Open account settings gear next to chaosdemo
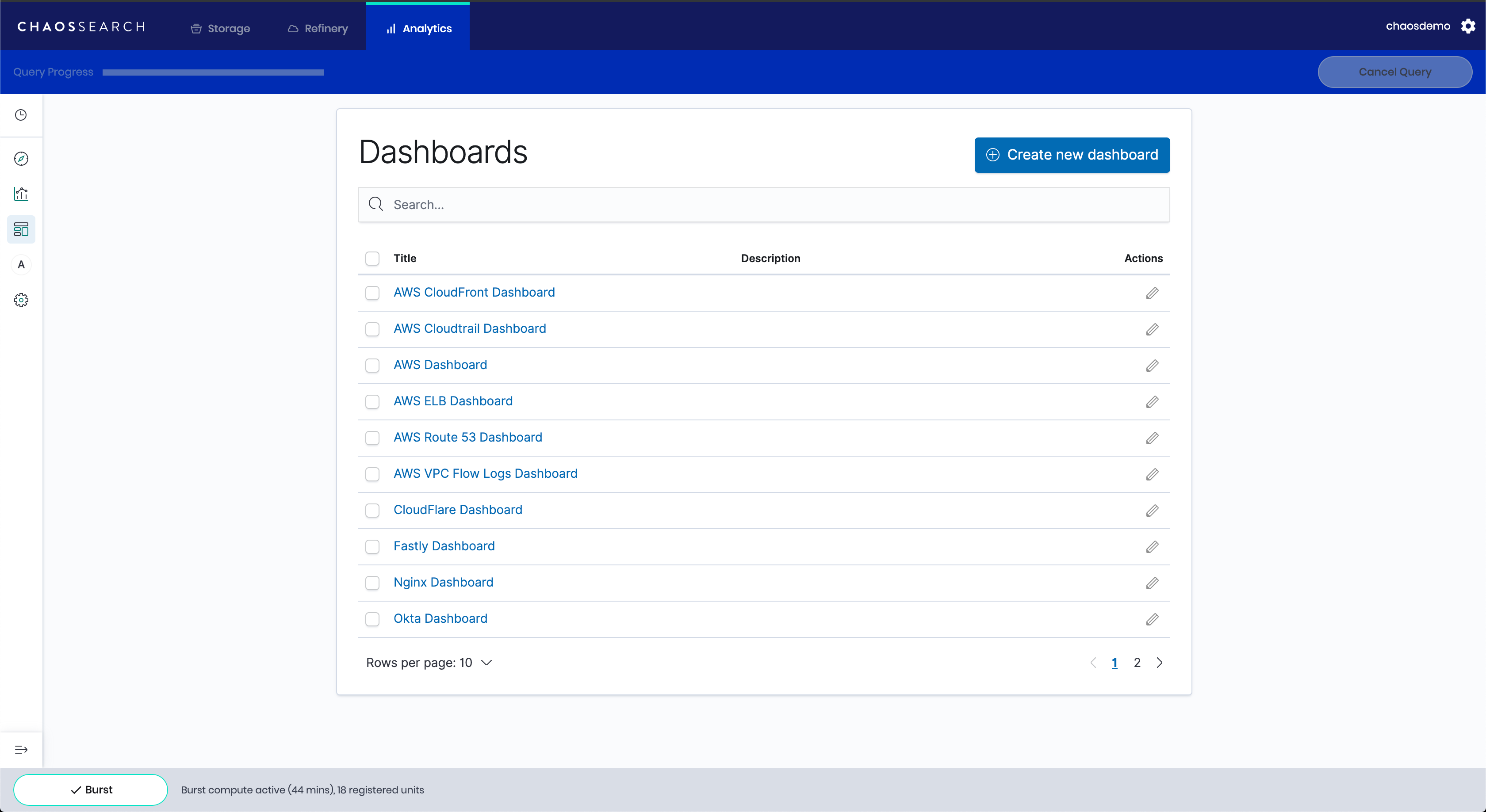 coord(1467,26)
